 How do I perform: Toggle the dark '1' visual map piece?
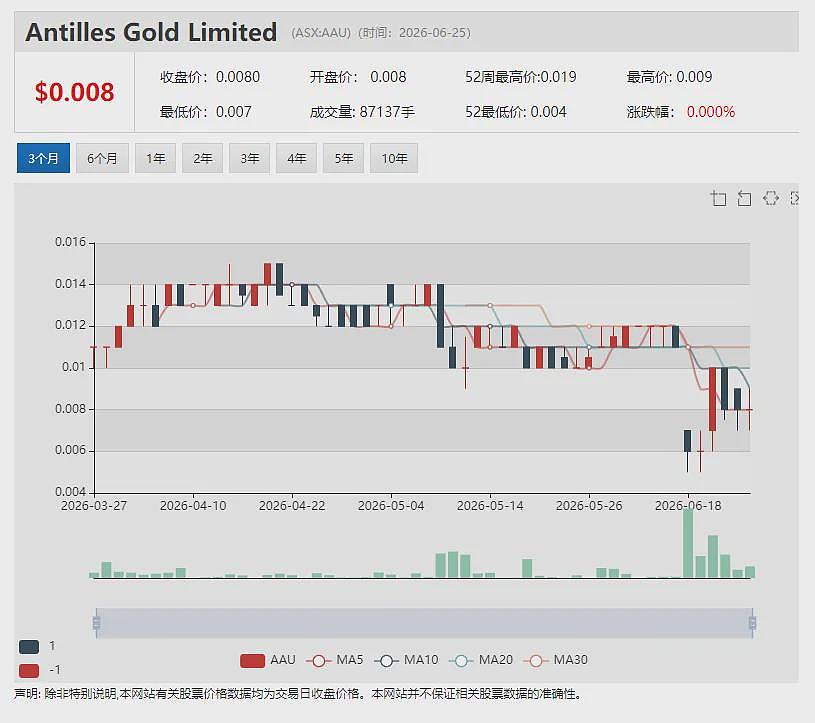point(29,647)
